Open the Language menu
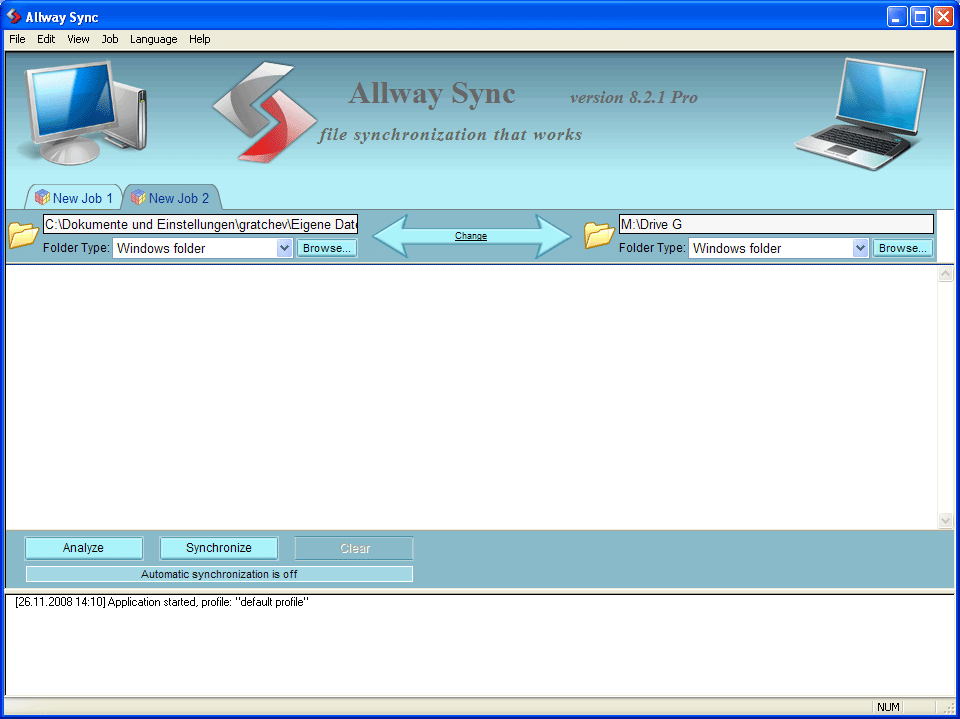960x719 pixels. click(x=153, y=39)
